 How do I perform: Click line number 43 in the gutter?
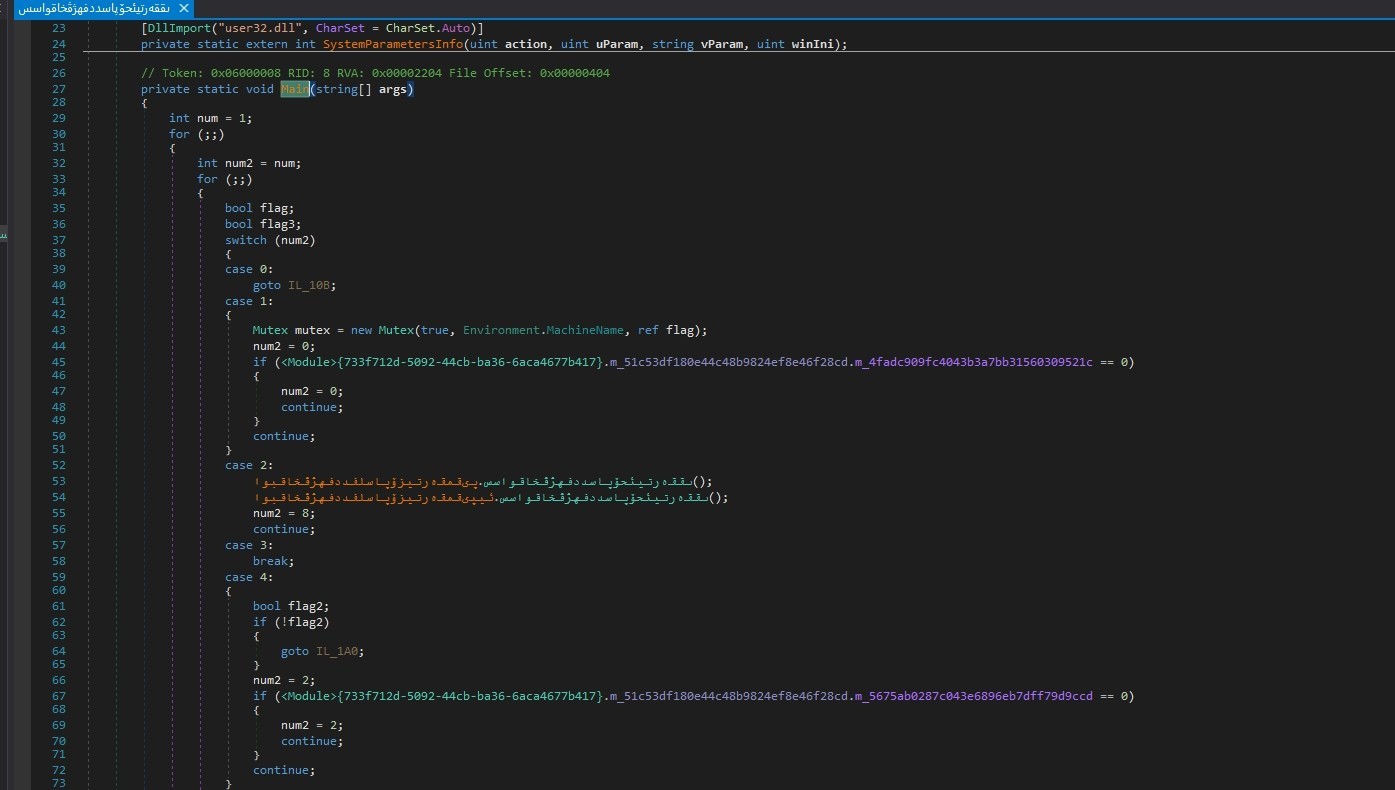58,330
